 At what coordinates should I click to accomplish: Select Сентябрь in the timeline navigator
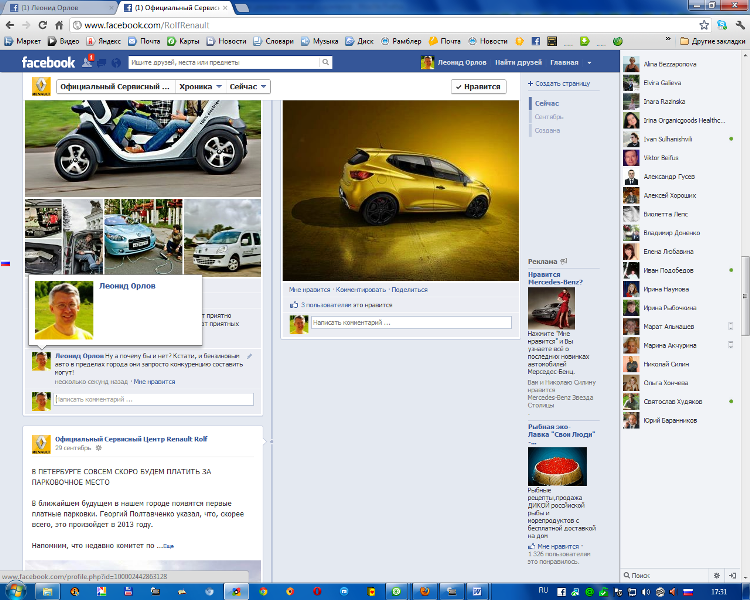click(x=549, y=117)
